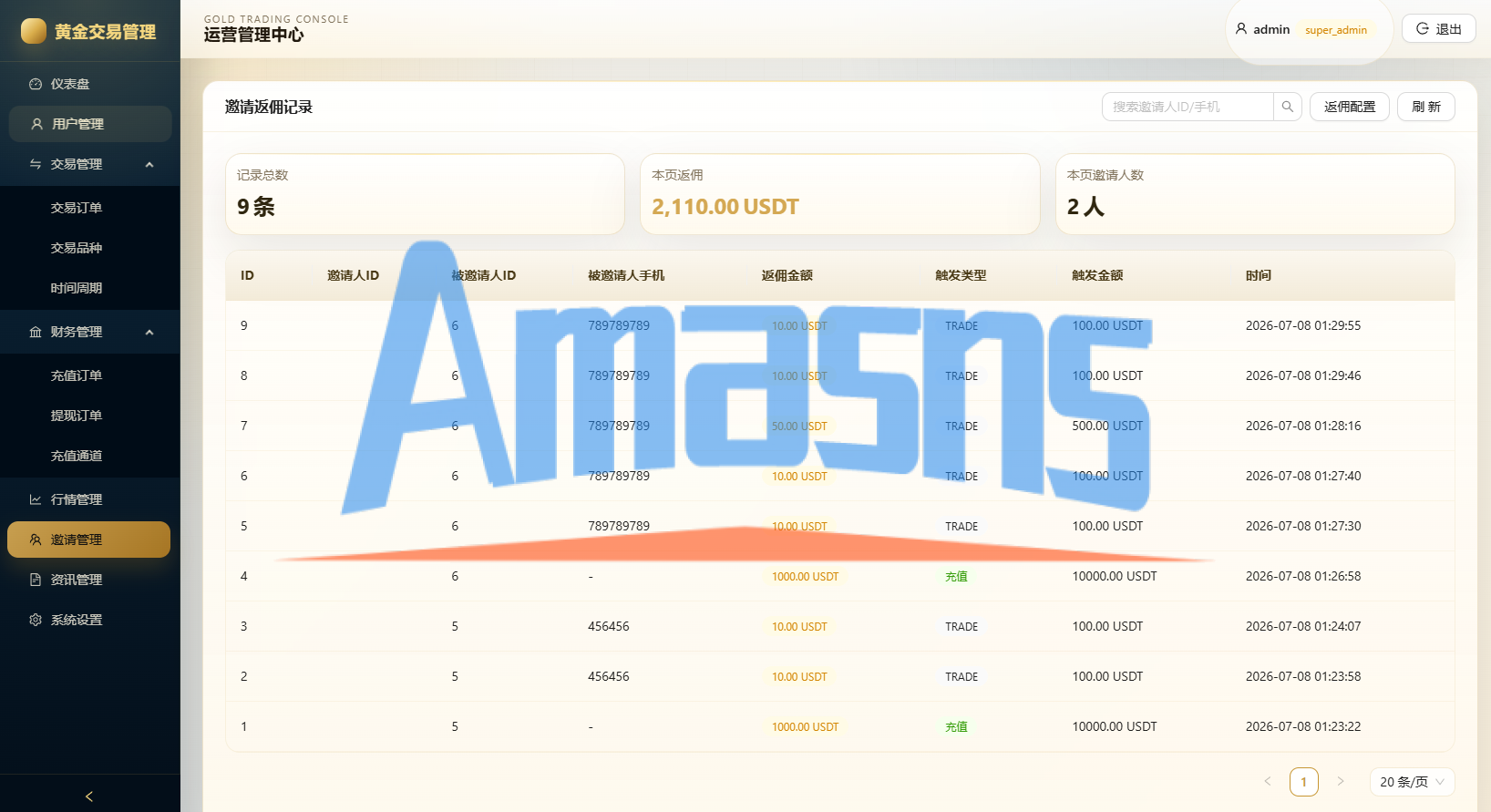1491x812 pixels.
Task: Open 时间周期 submenu item
Action: [90, 288]
